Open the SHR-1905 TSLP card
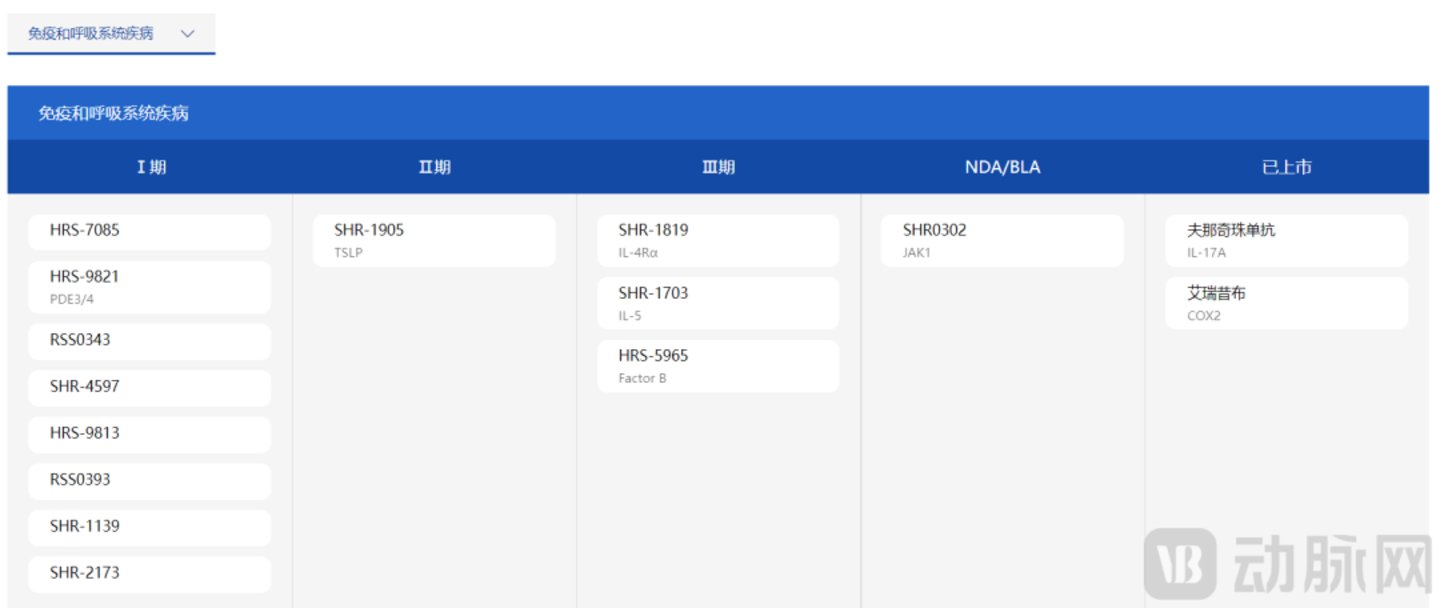The height and width of the screenshot is (608, 1440). click(434, 240)
